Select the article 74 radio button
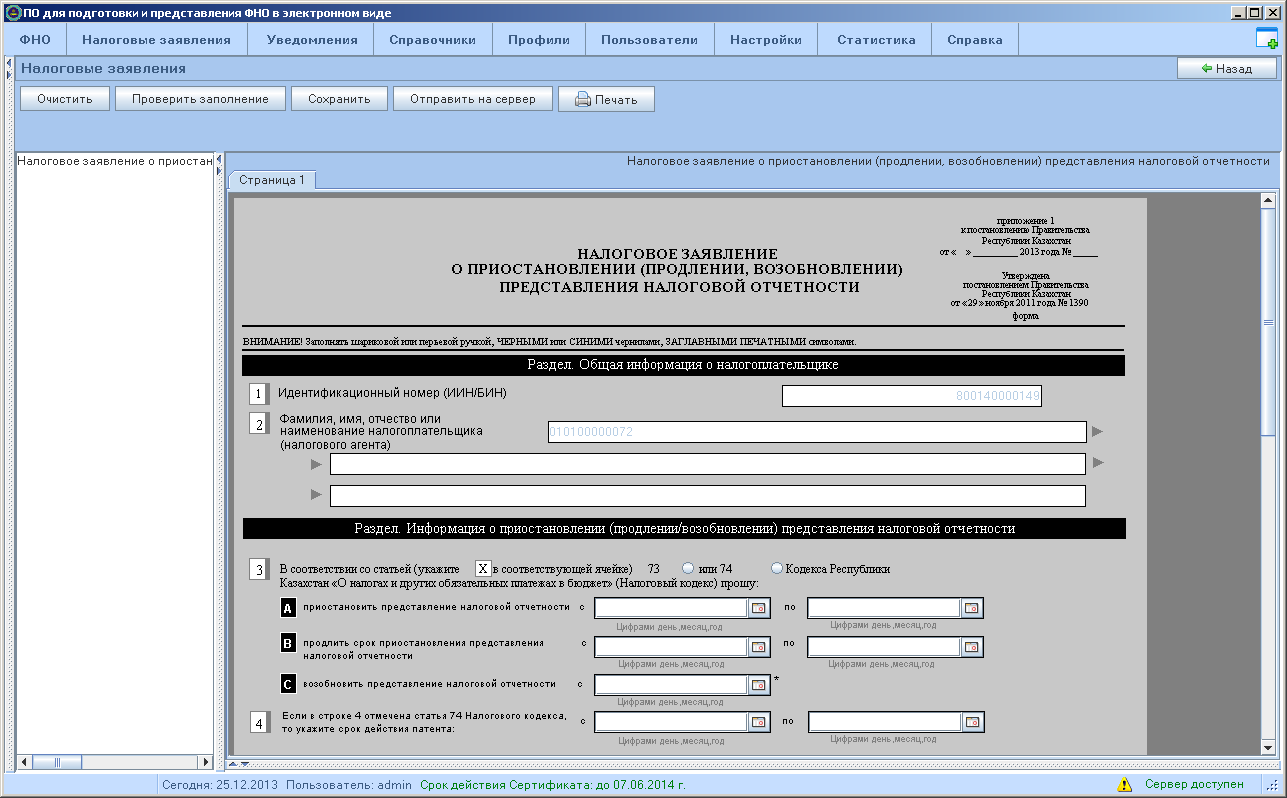The height and width of the screenshot is (798, 1287). tap(777, 569)
